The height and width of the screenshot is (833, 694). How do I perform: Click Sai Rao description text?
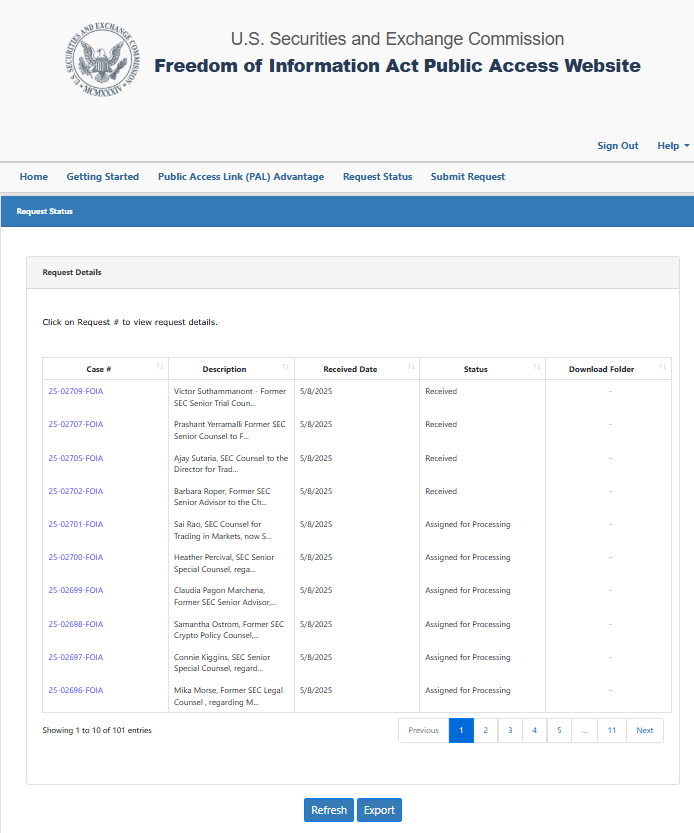pos(222,530)
